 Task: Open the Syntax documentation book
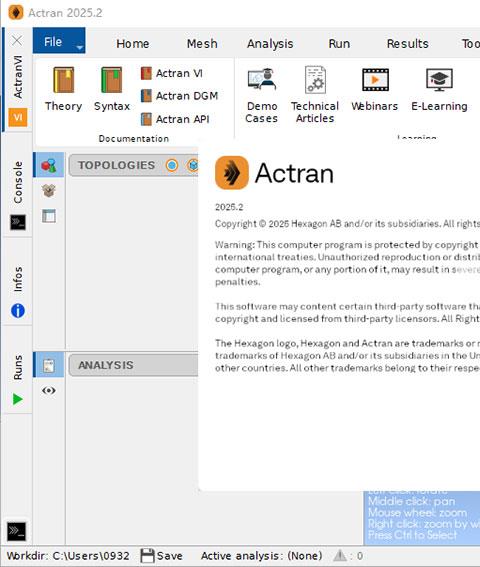[x=112, y=89]
